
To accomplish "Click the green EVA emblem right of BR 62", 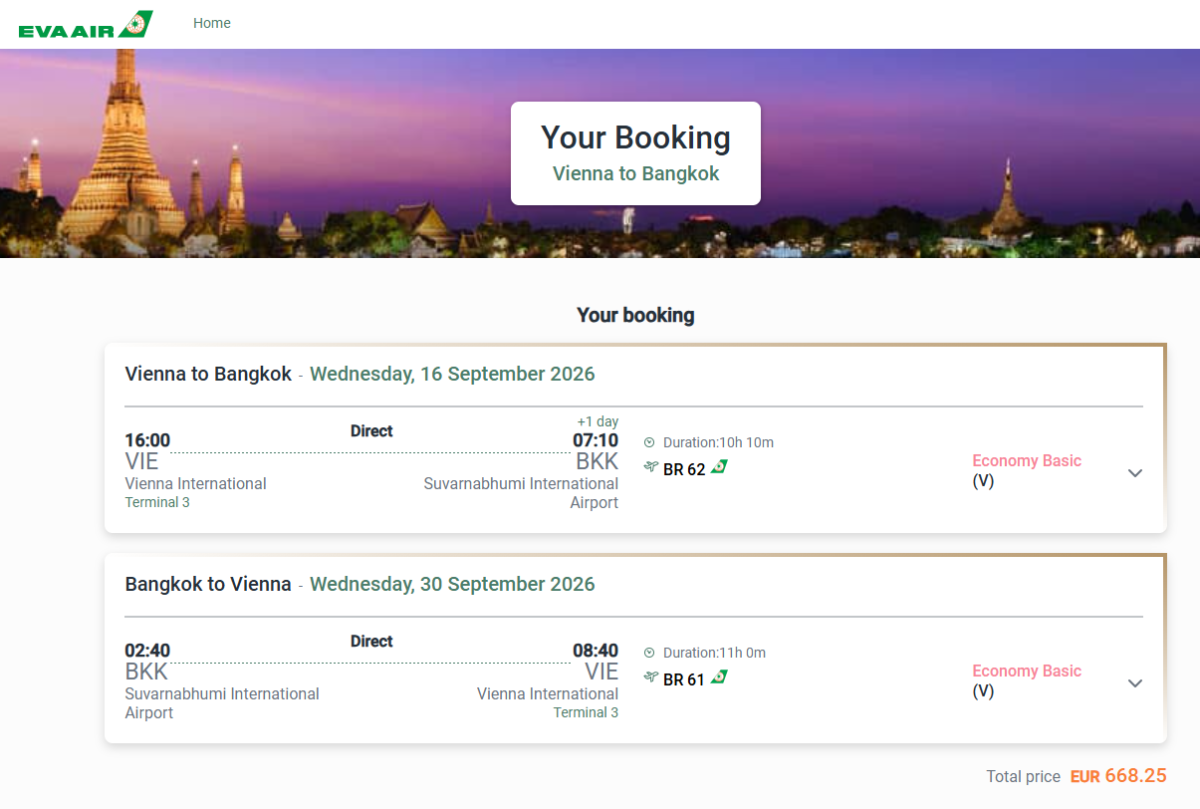I will point(719,467).
